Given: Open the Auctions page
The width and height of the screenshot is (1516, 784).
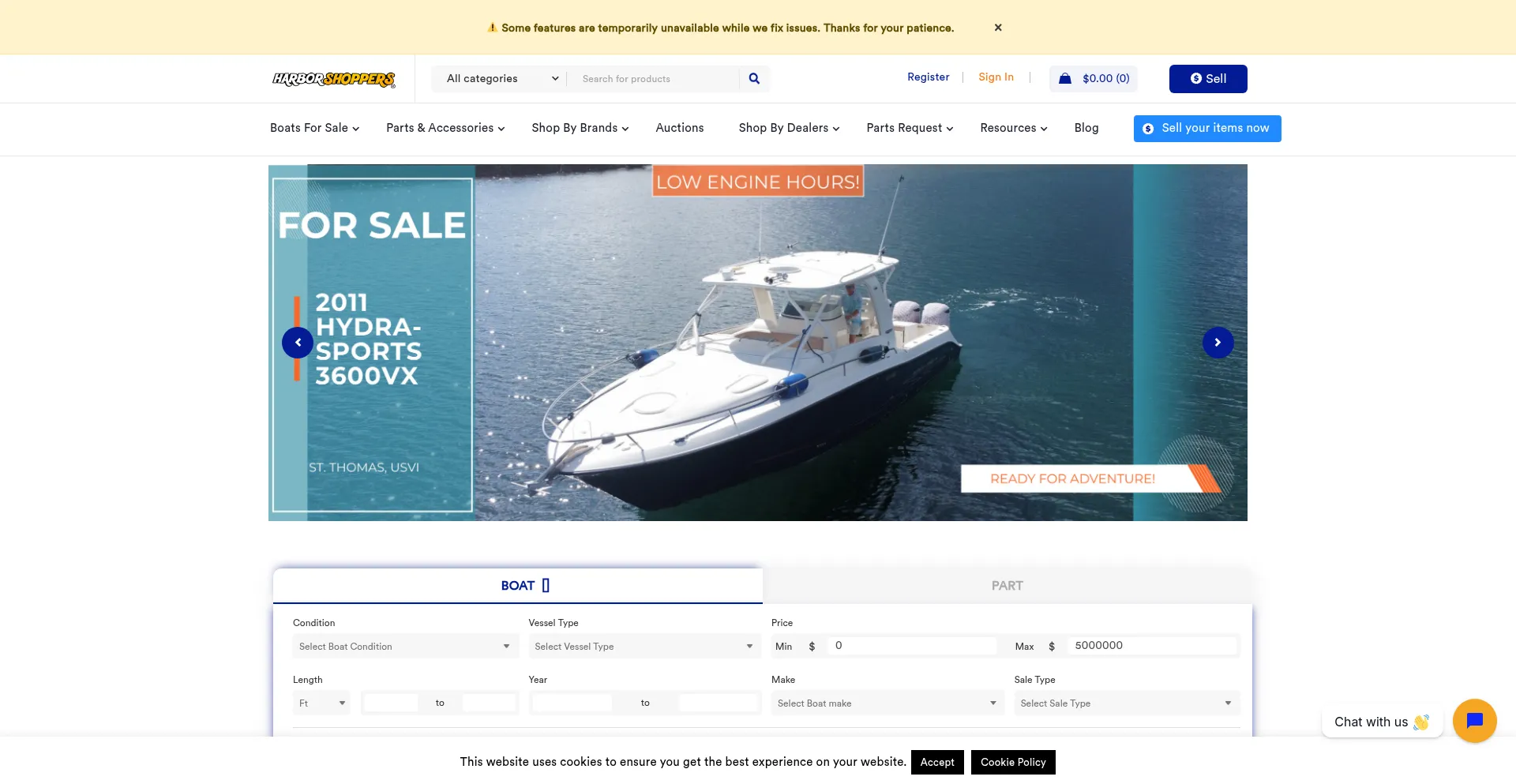Looking at the screenshot, I should [x=680, y=128].
